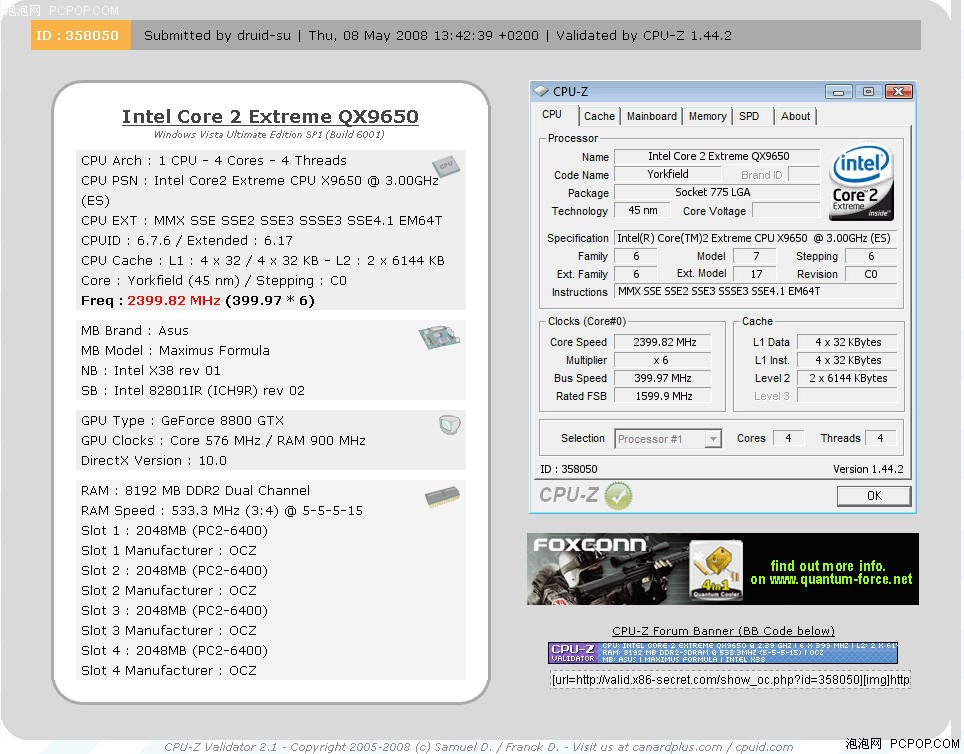Click the GPU Type GeForce 8800 GTX line
The image size is (964, 754).
pos(182,421)
